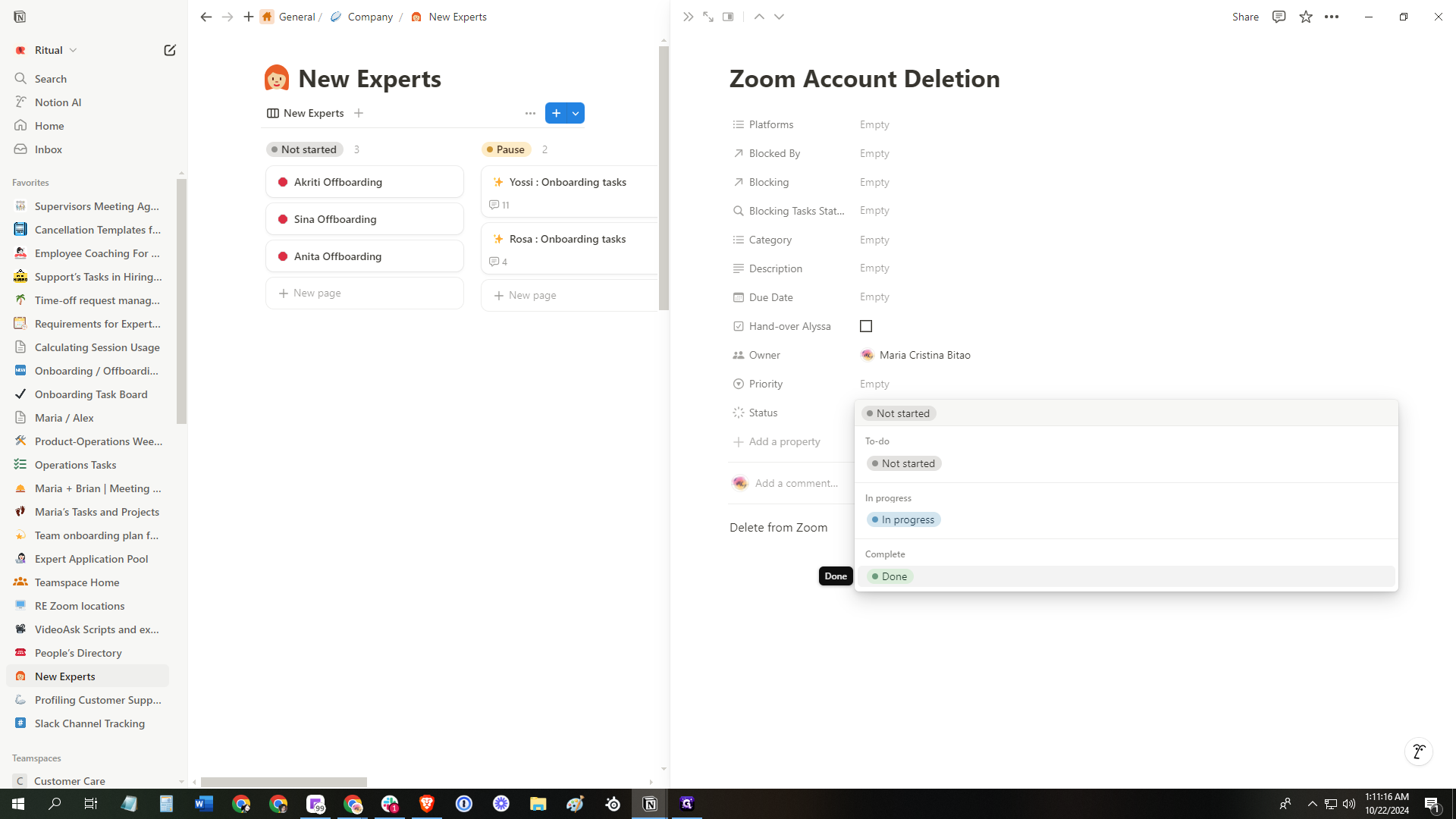Image resolution: width=1456 pixels, height=819 pixels.
Task: Open comments on Rosa onboarding card
Action: pyautogui.click(x=498, y=262)
